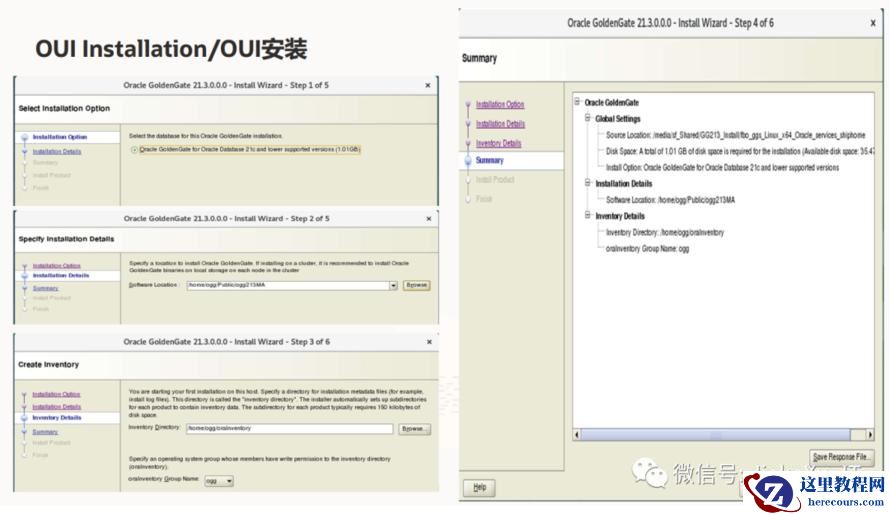Viewport: 890px width, 514px height.
Task: Click Browse next to Software Location
Action: (x=417, y=285)
